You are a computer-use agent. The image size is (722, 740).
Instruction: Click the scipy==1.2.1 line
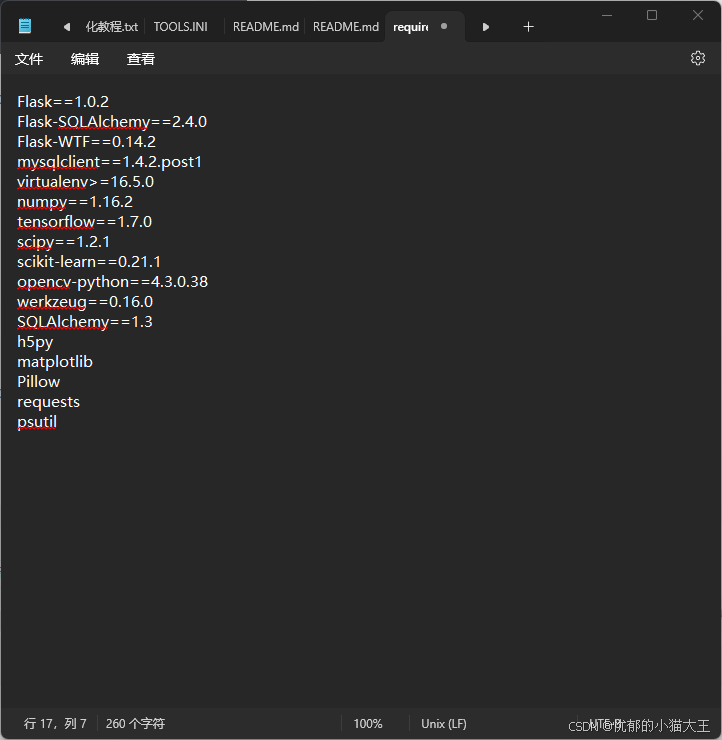click(63, 242)
